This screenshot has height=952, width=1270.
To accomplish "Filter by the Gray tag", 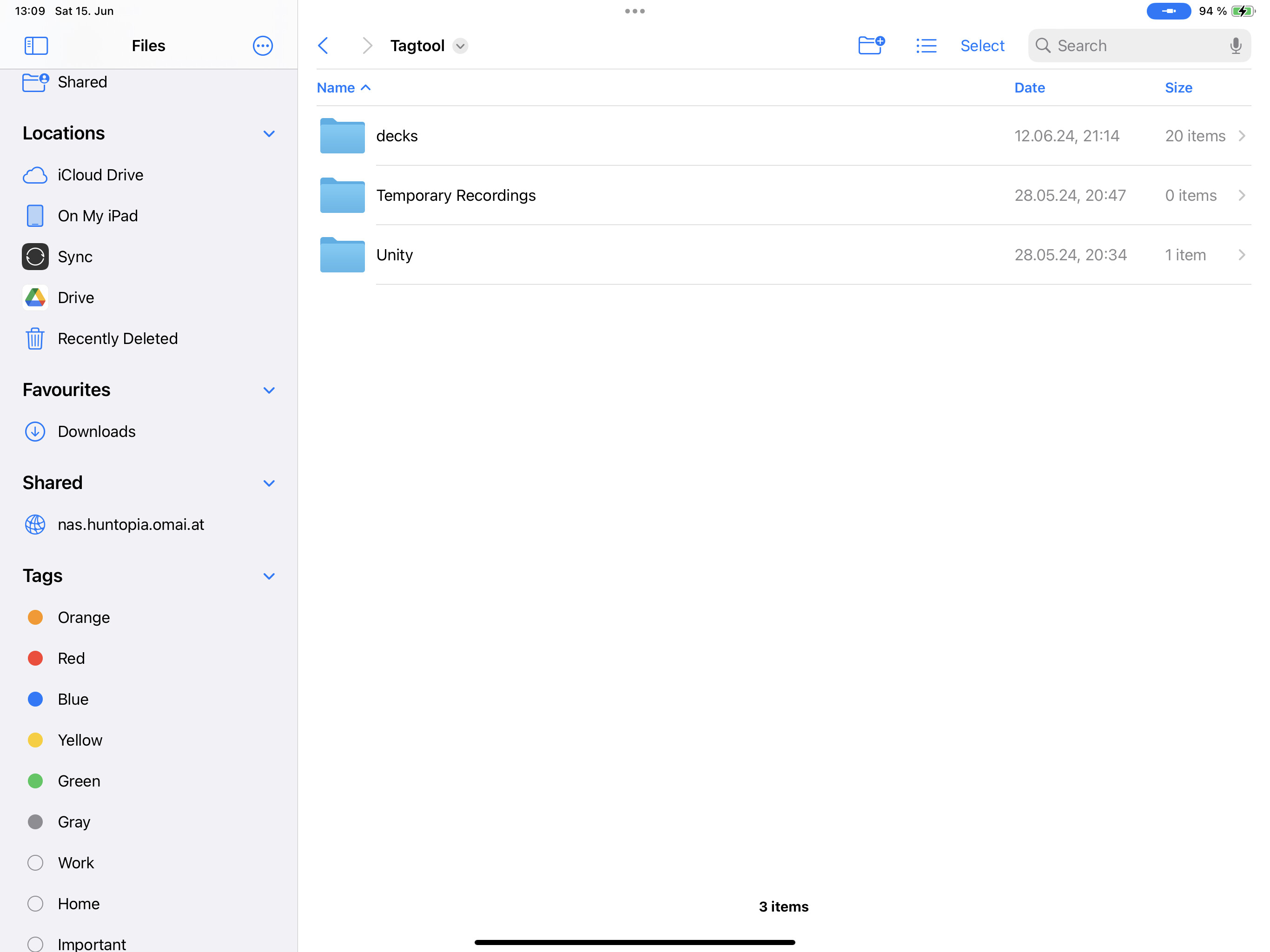I will click(73, 822).
